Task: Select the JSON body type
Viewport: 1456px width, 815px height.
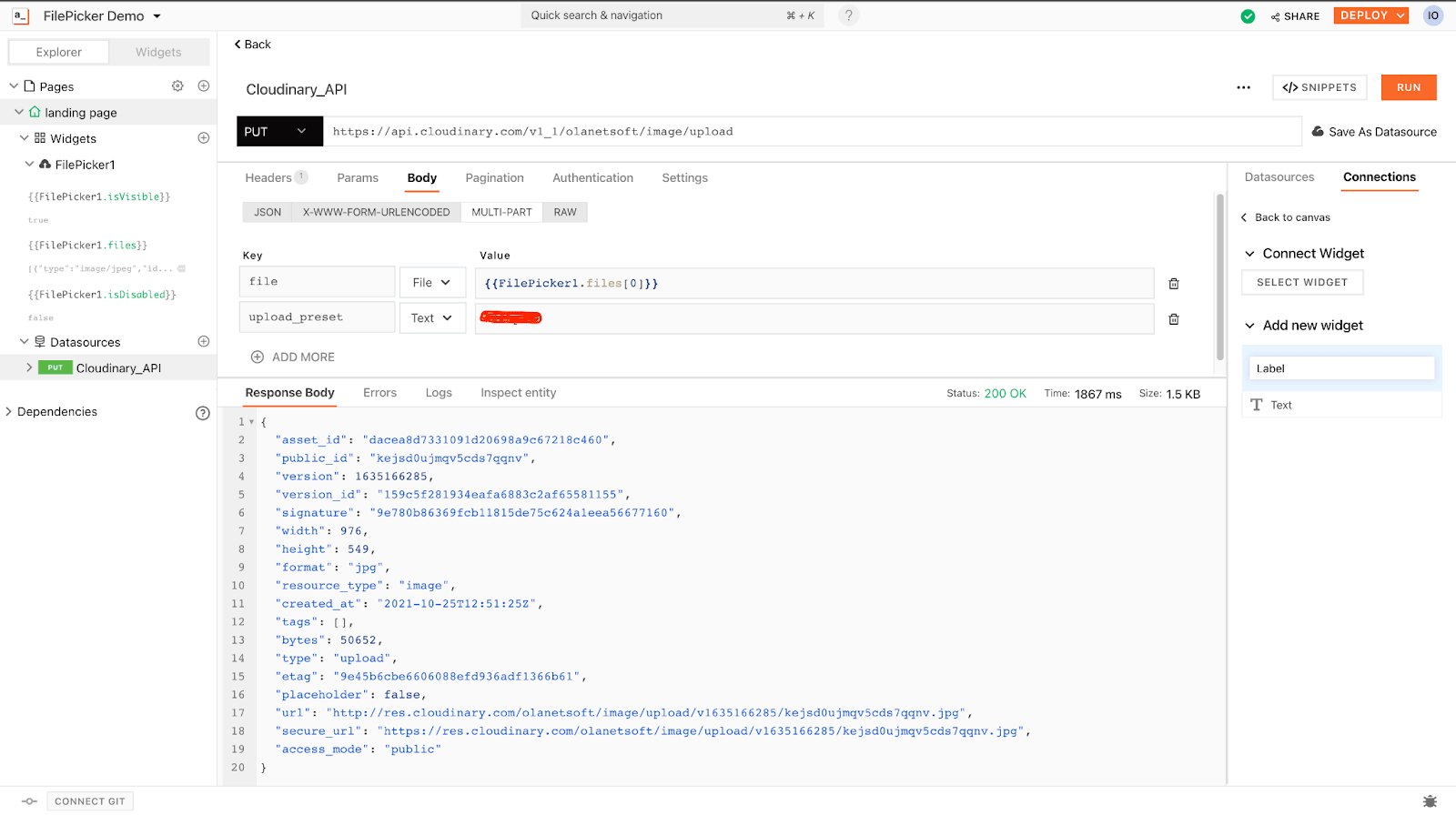Action: click(268, 213)
